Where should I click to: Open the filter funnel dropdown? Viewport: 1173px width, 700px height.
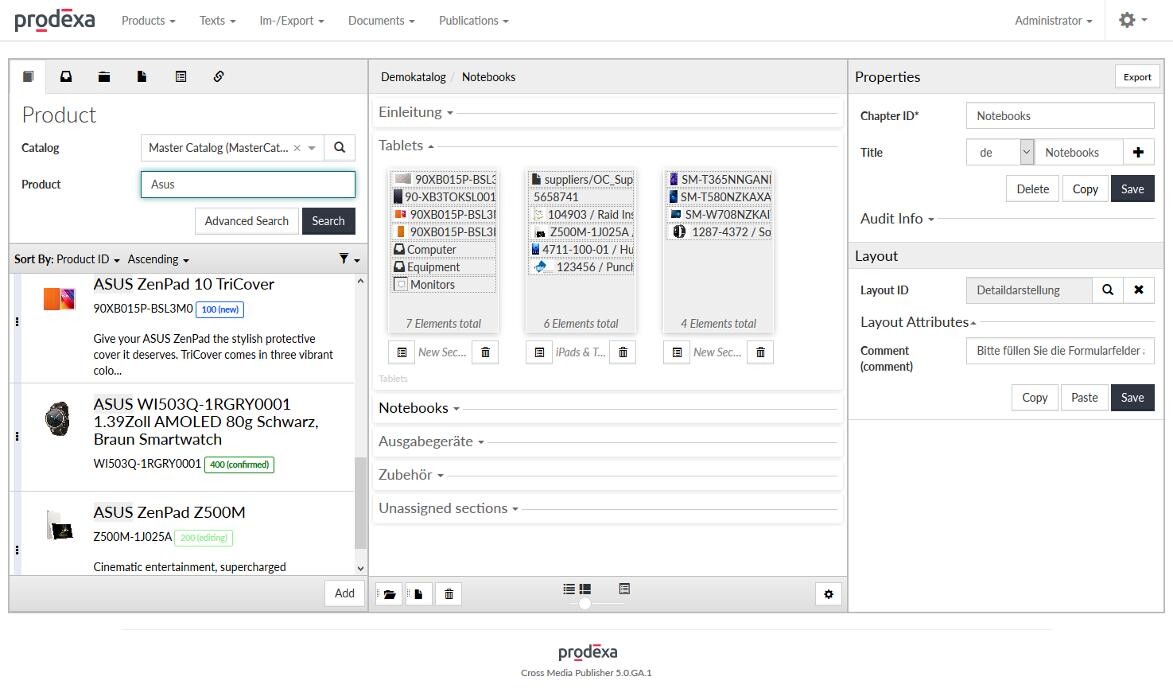pos(348,259)
